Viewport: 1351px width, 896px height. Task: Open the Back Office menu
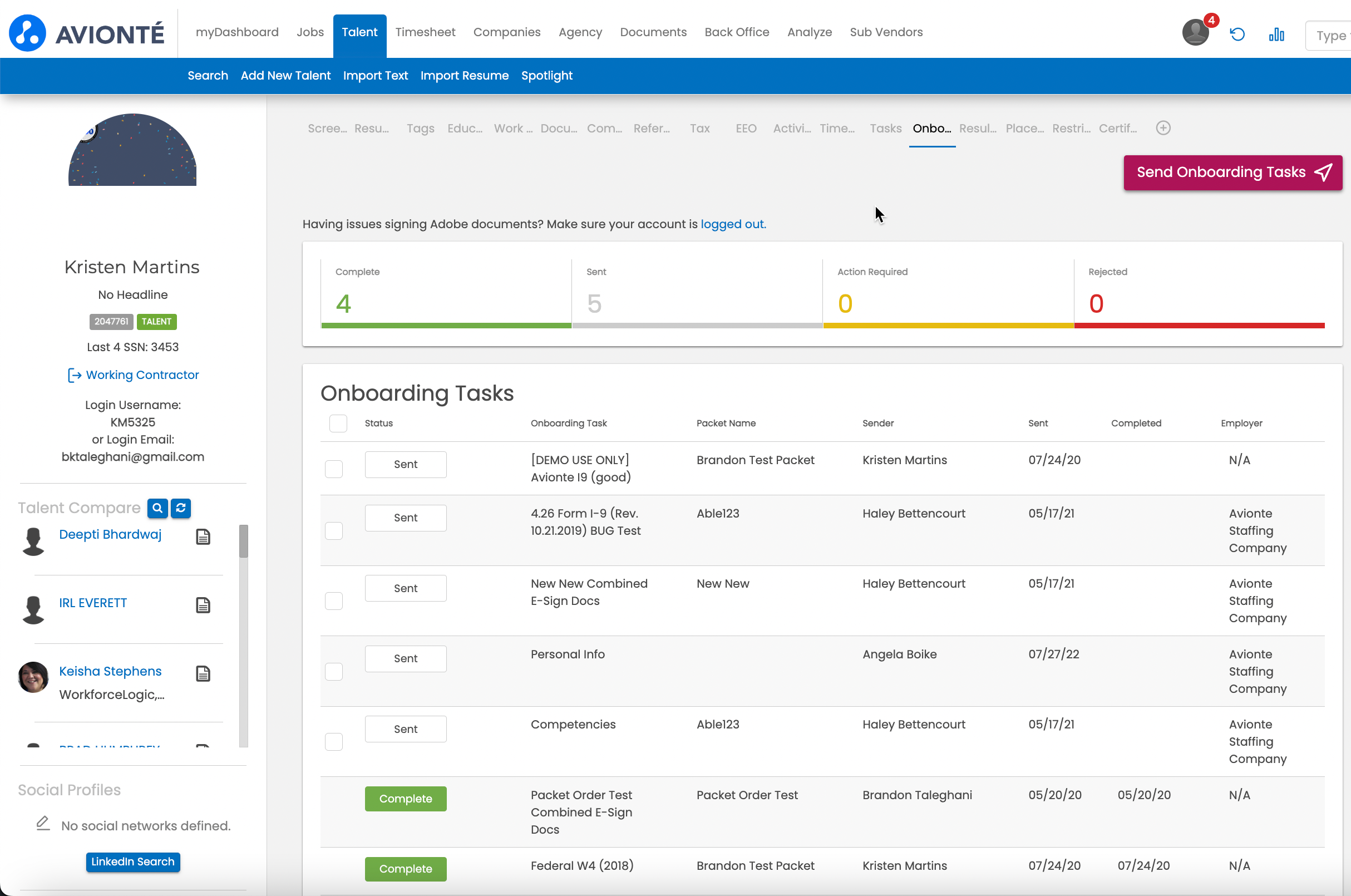(x=737, y=33)
